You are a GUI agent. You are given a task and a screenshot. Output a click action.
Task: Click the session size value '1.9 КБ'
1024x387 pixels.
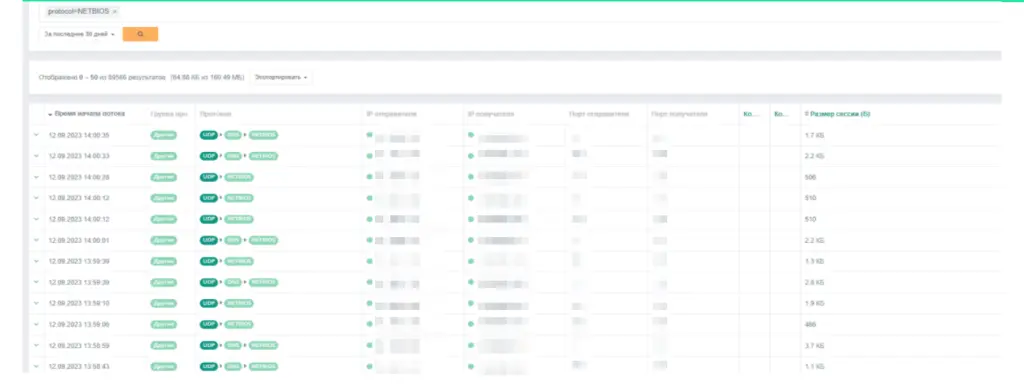click(814, 303)
